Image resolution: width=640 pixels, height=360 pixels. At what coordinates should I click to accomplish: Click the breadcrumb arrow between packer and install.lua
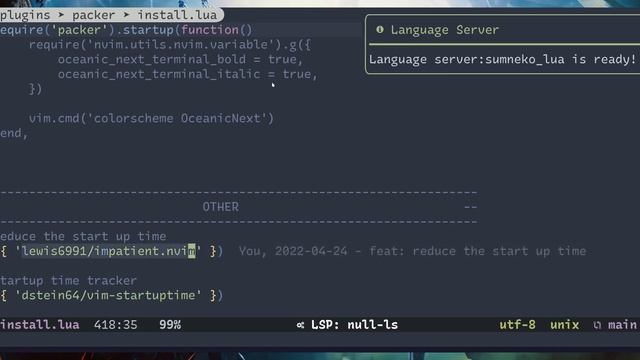(x=126, y=15)
